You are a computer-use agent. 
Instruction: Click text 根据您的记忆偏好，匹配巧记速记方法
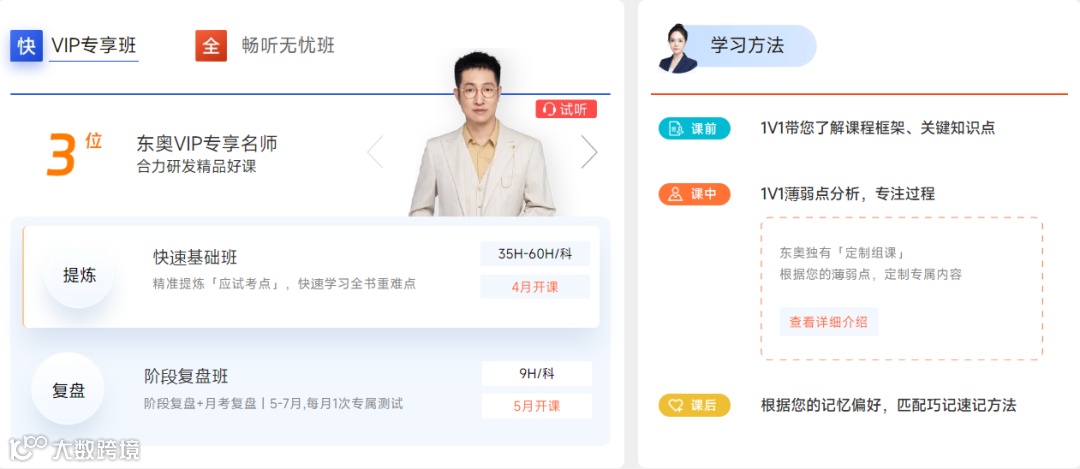click(889, 406)
